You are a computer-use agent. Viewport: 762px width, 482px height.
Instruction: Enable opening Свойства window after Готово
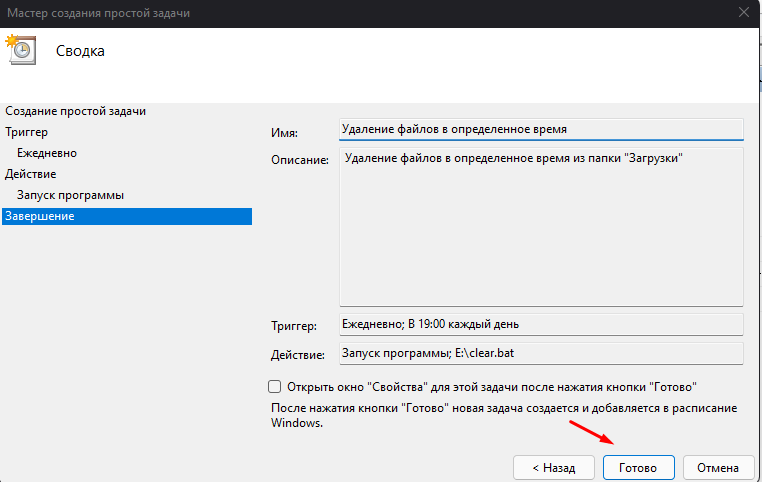pos(275,387)
